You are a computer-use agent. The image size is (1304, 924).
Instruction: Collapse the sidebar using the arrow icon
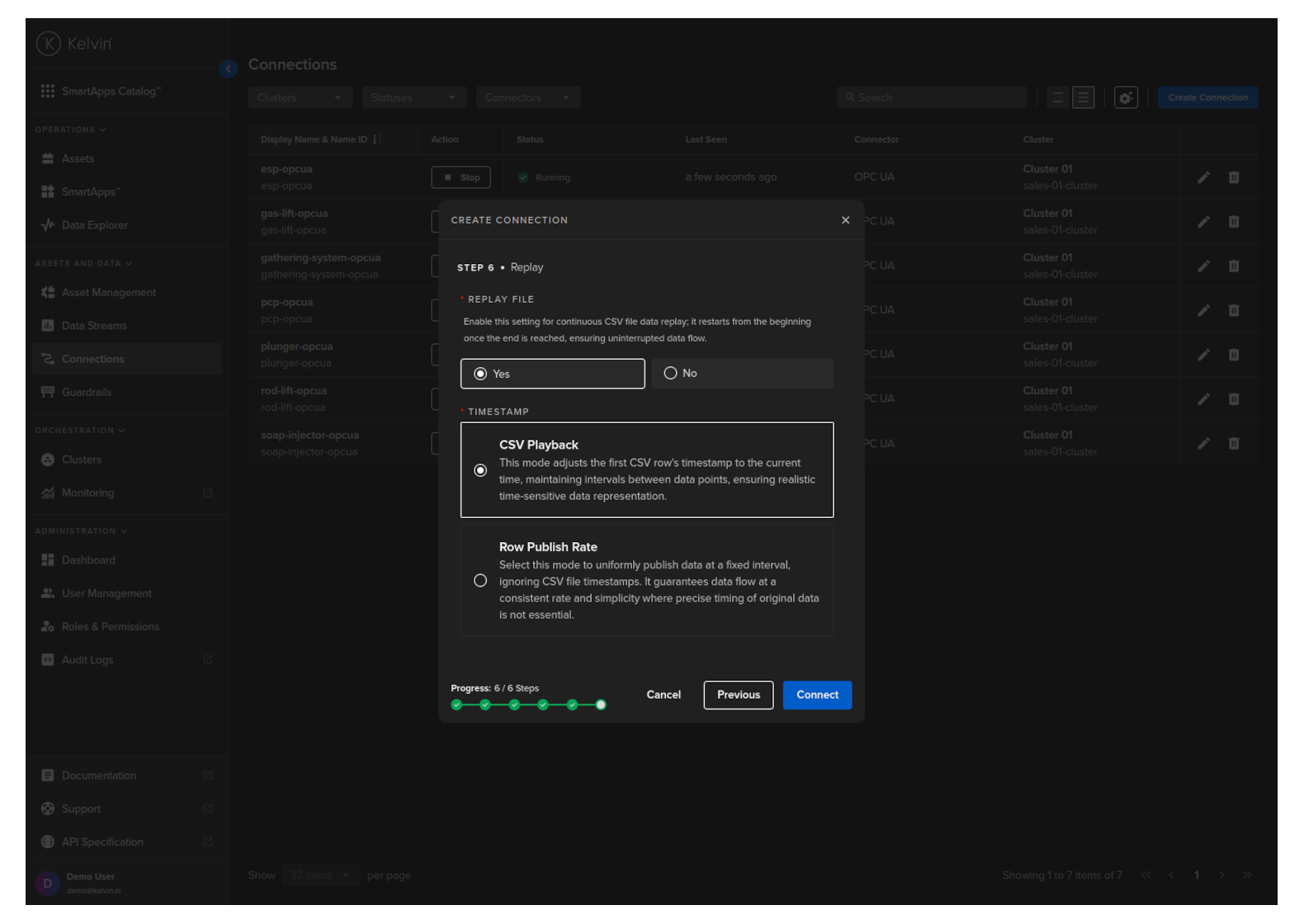pos(229,69)
